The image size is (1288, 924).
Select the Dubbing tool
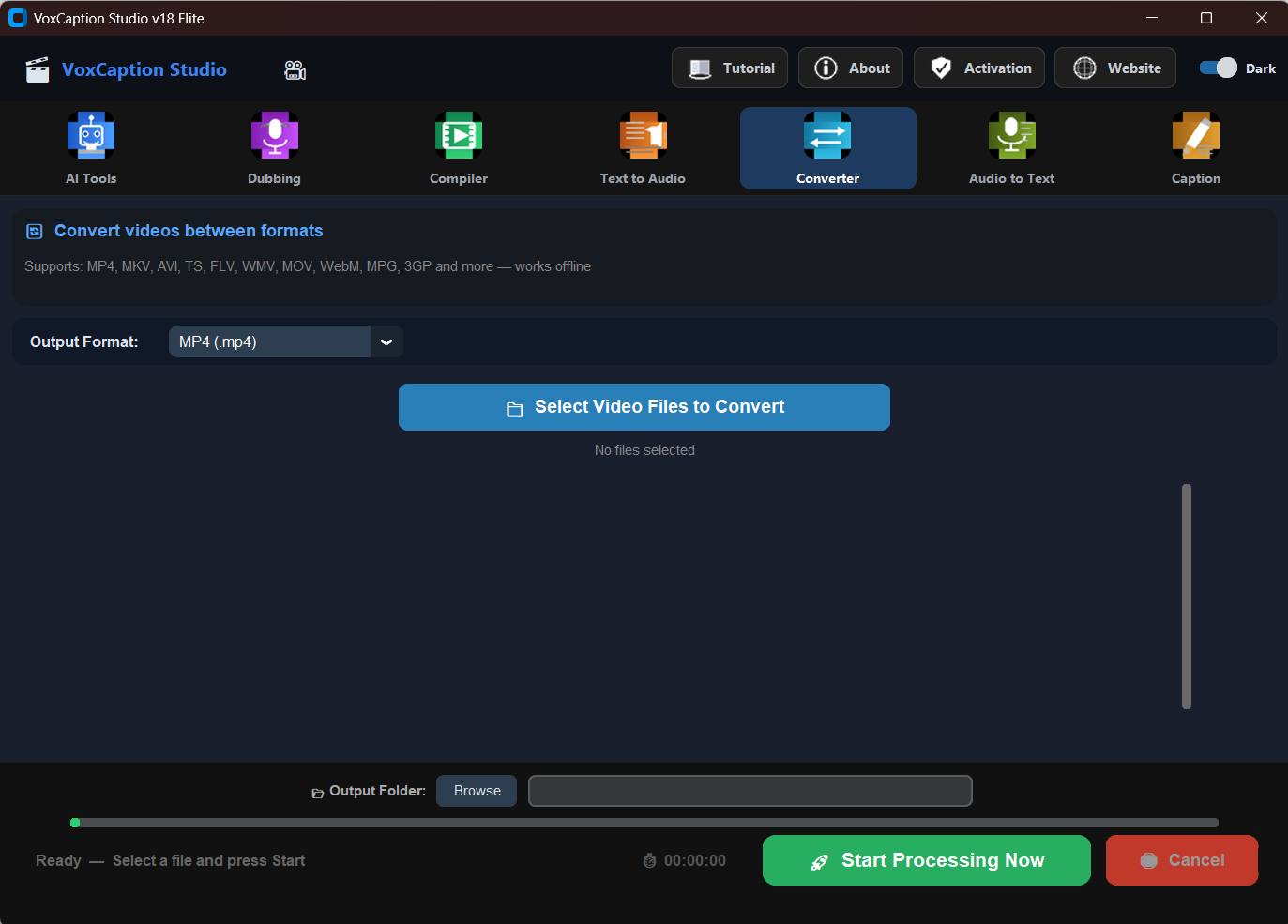tap(274, 147)
